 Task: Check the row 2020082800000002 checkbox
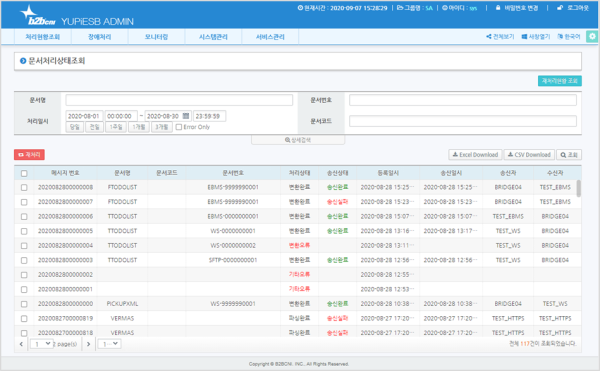(x=24, y=275)
